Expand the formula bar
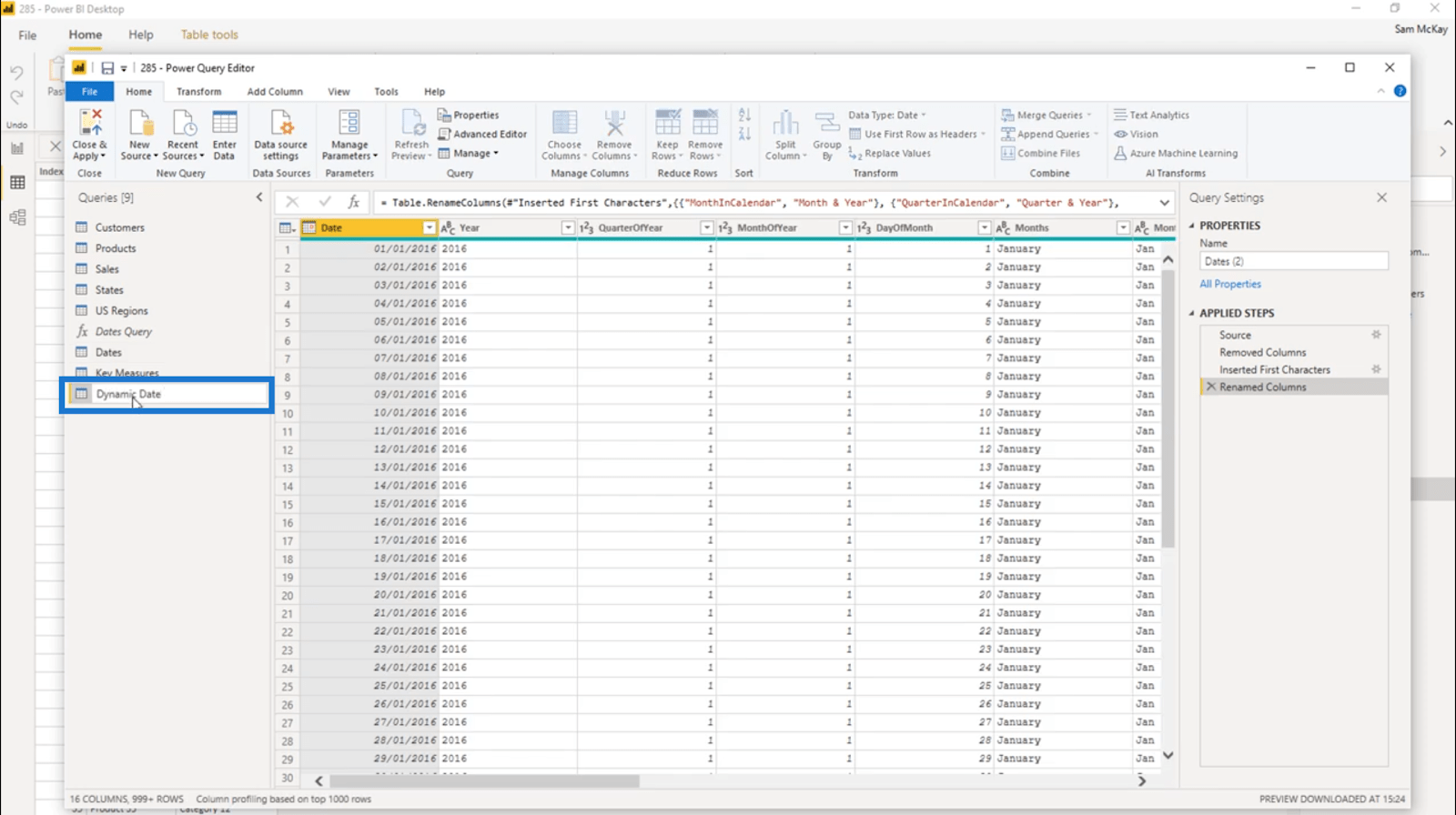This screenshot has width=1456, height=815. click(x=1164, y=203)
